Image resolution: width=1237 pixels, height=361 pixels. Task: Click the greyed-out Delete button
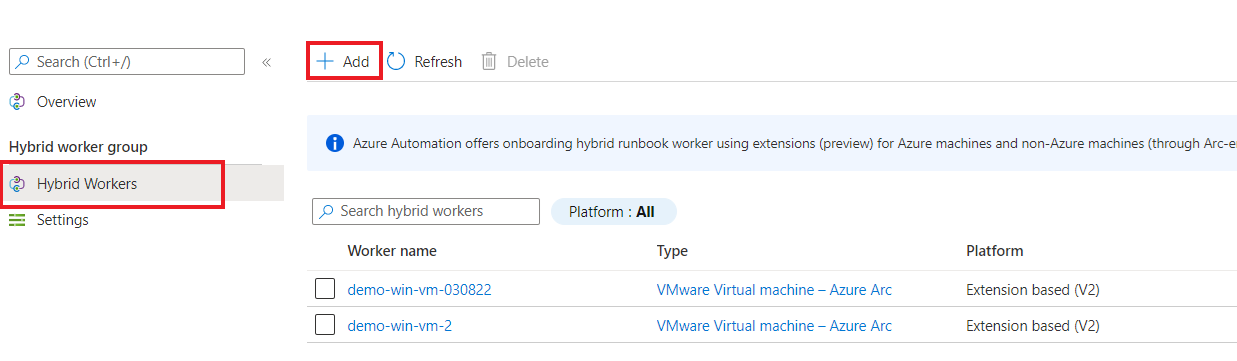click(515, 62)
